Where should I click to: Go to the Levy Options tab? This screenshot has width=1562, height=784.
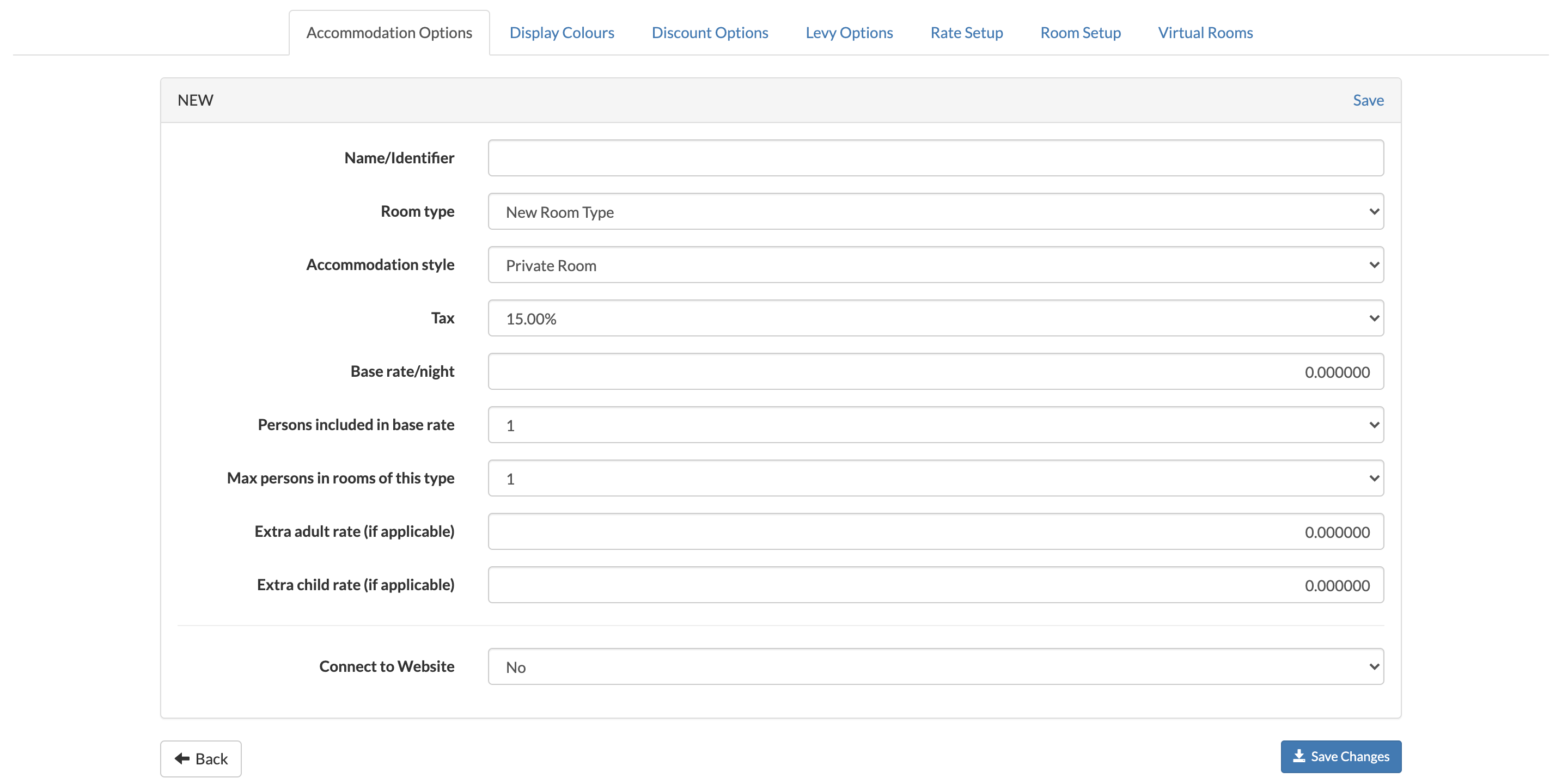pyautogui.click(x=849, y=33)
